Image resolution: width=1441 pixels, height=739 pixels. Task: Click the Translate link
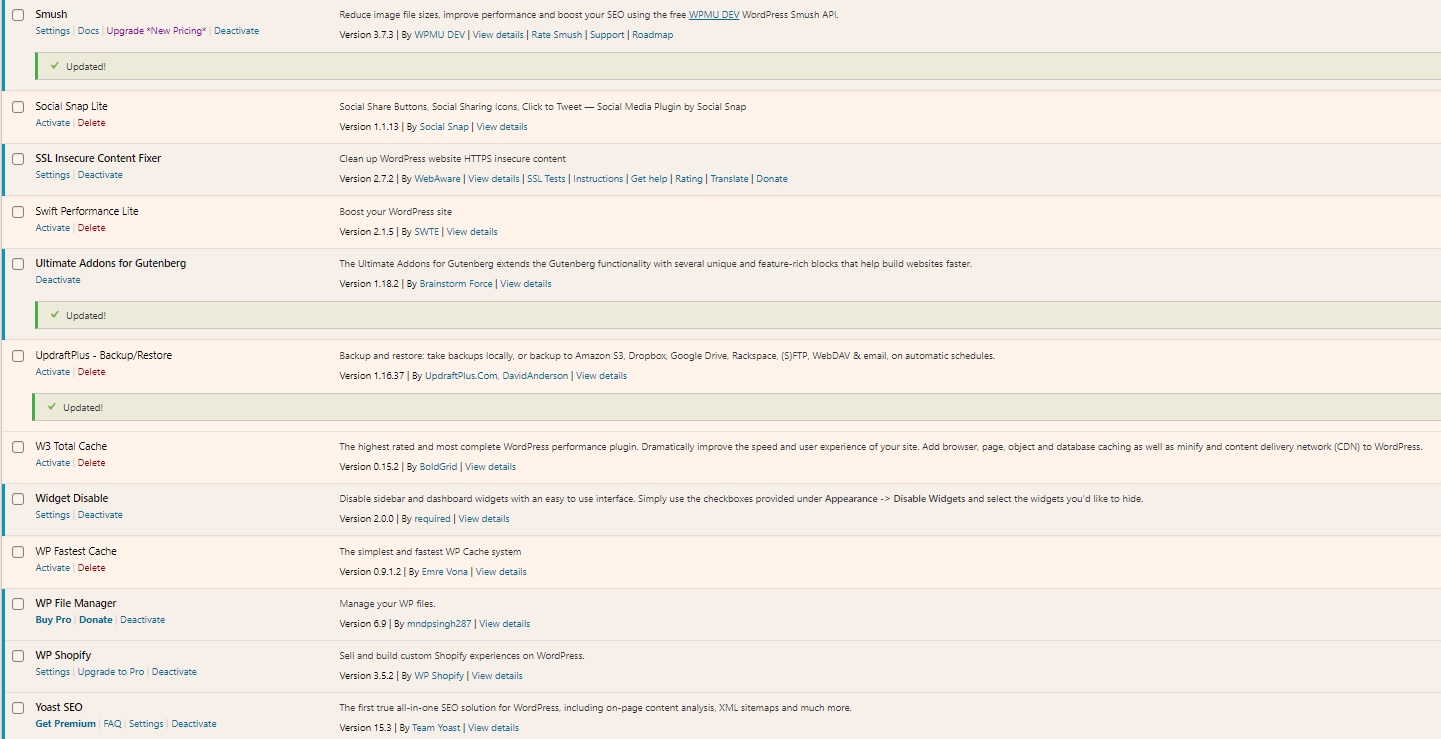(x=729, y=179)
